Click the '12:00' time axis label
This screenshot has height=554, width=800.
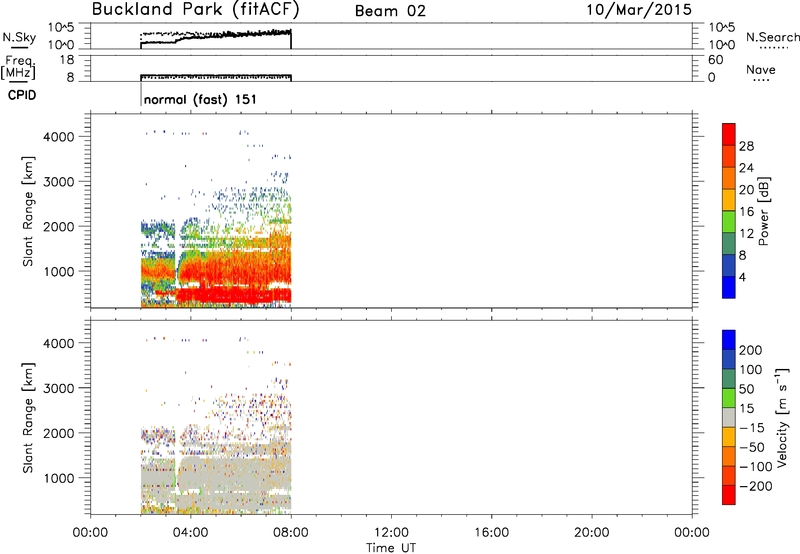click(391, 533)
